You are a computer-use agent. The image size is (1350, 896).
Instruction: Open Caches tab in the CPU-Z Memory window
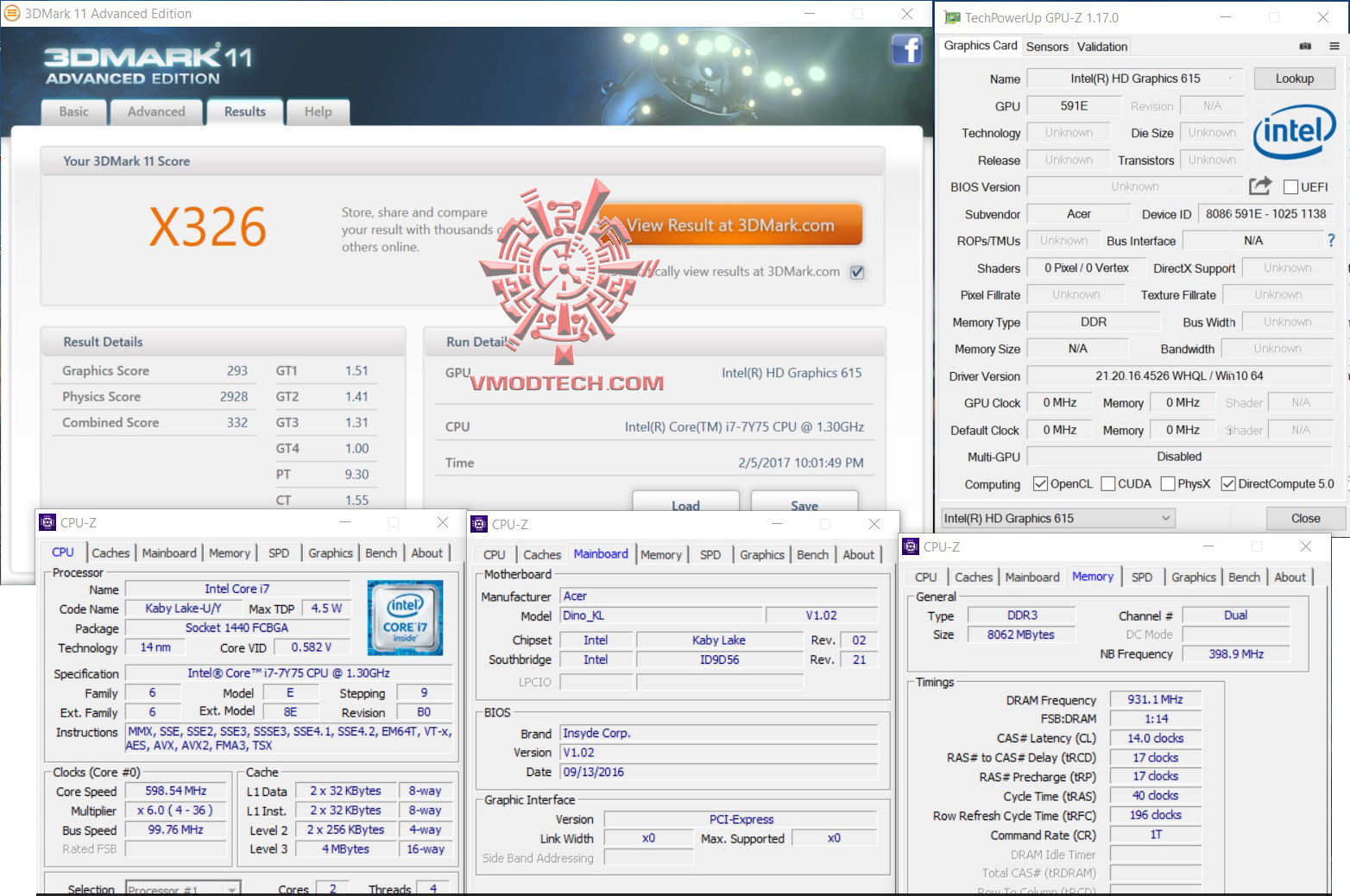tap(974, 577)
